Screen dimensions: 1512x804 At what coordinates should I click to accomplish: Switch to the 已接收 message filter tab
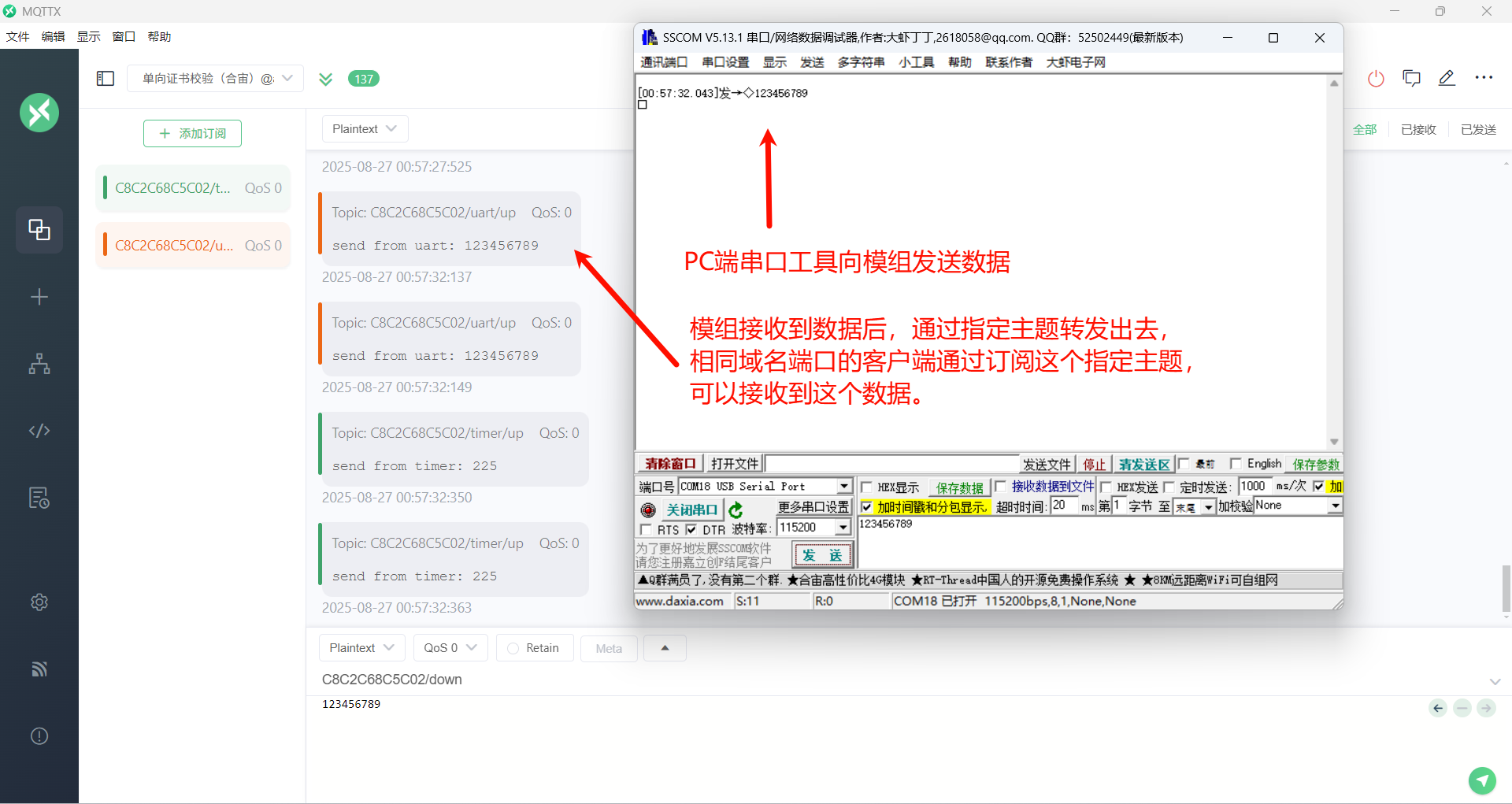(1418, 130)
